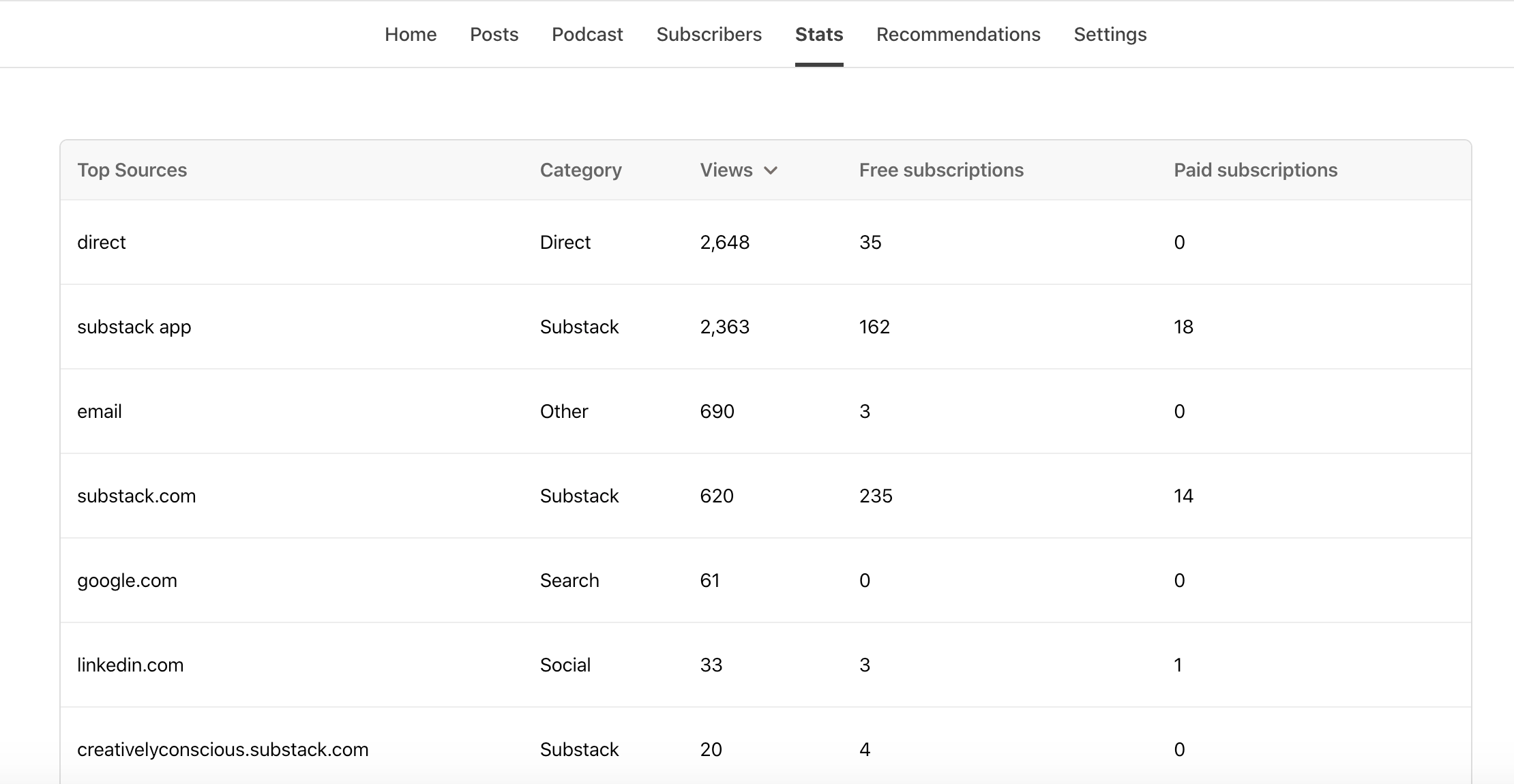Click the Views column header label

(726, 170)
